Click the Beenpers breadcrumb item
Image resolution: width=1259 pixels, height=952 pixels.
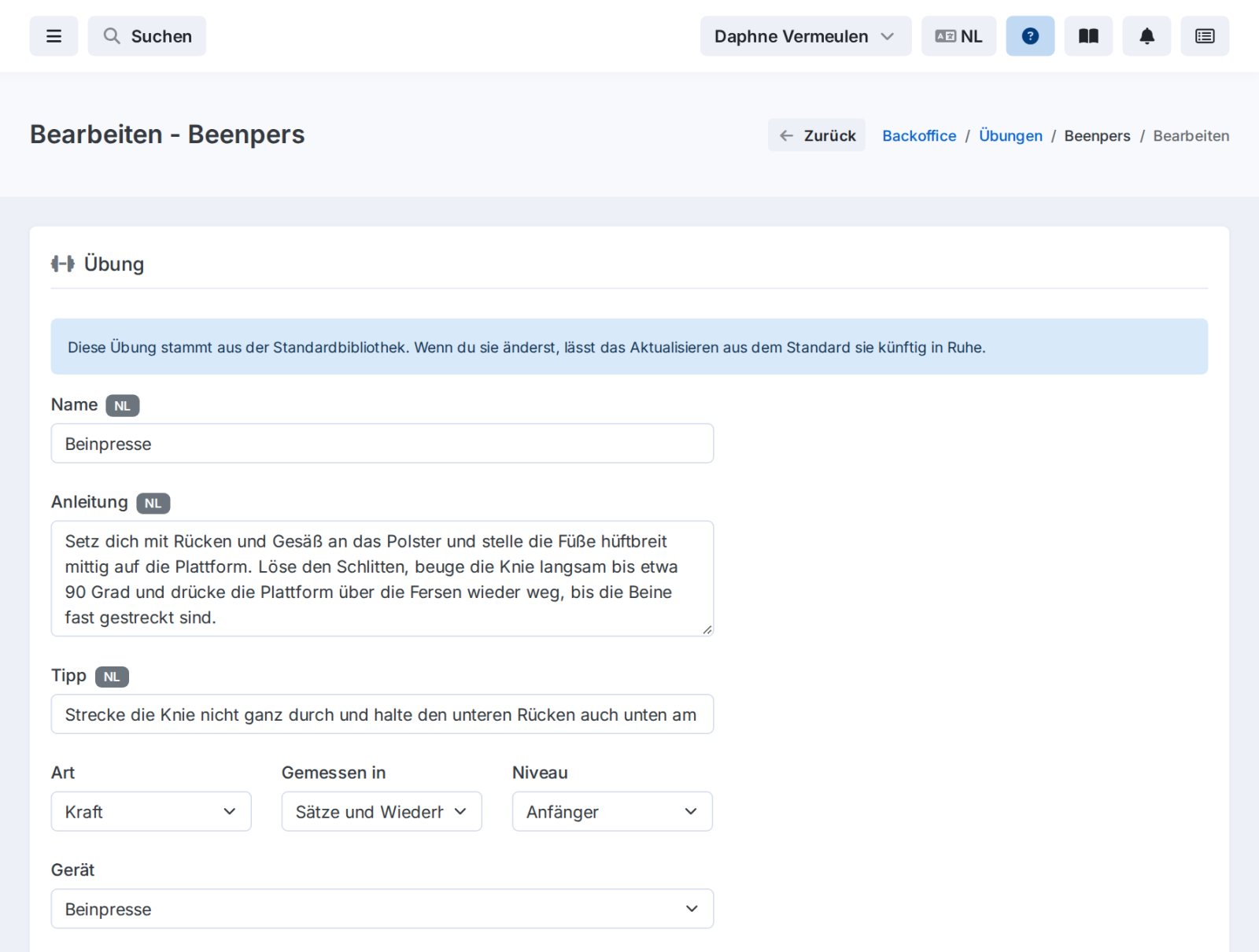click(x=1097, y=135)
